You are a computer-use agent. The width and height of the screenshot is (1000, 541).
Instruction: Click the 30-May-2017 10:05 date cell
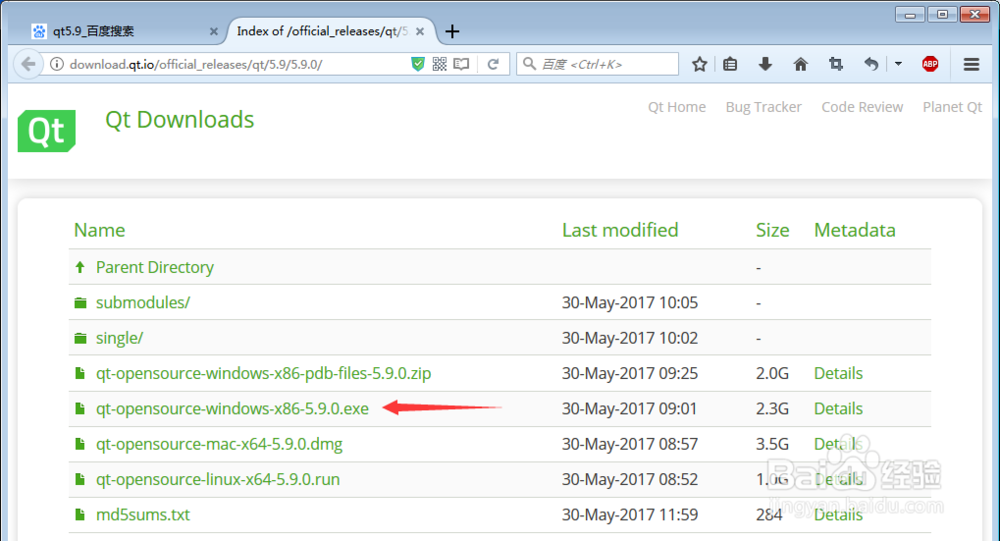click(x=629, y=302)
